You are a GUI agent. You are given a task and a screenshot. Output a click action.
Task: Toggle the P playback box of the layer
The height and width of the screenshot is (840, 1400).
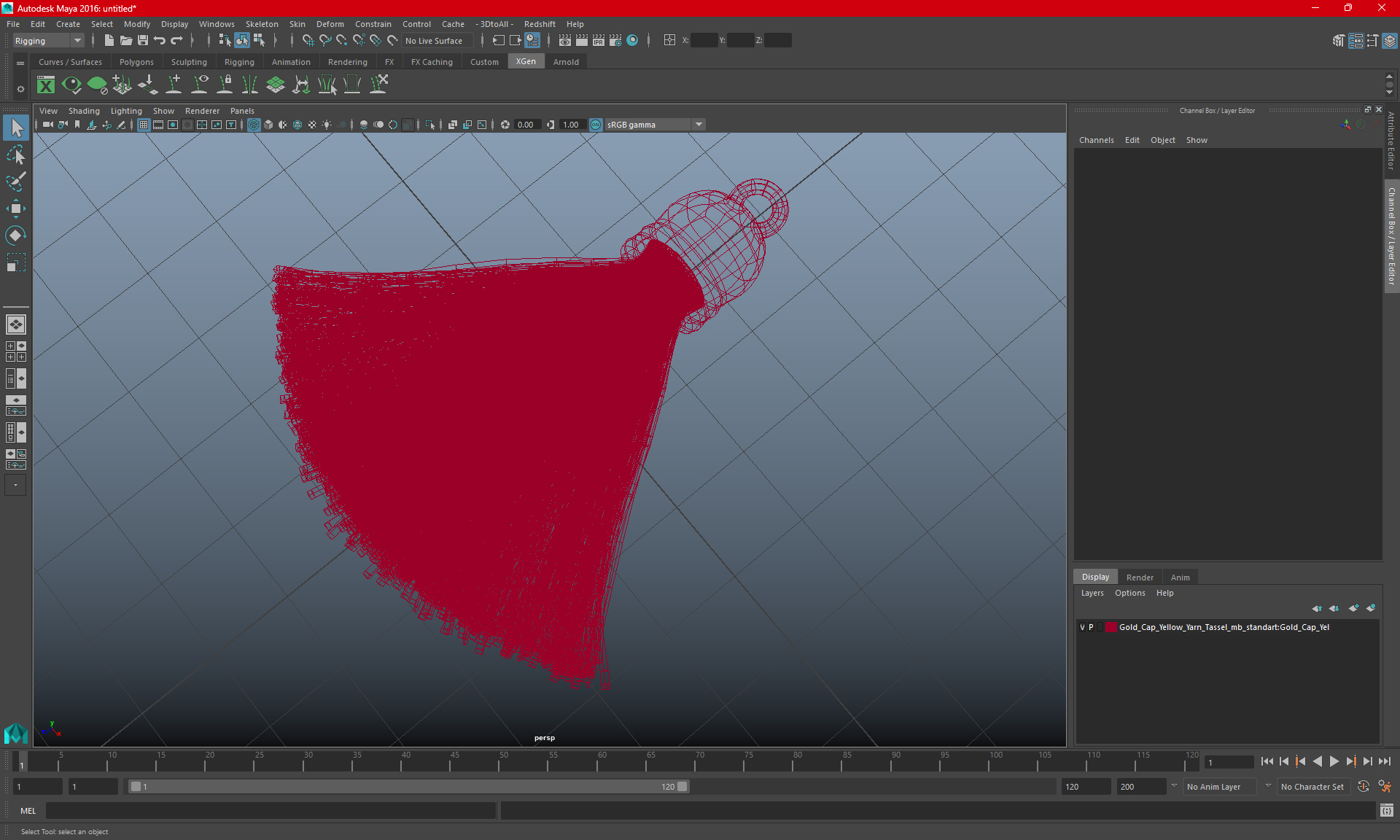[x=1092, y=627]
